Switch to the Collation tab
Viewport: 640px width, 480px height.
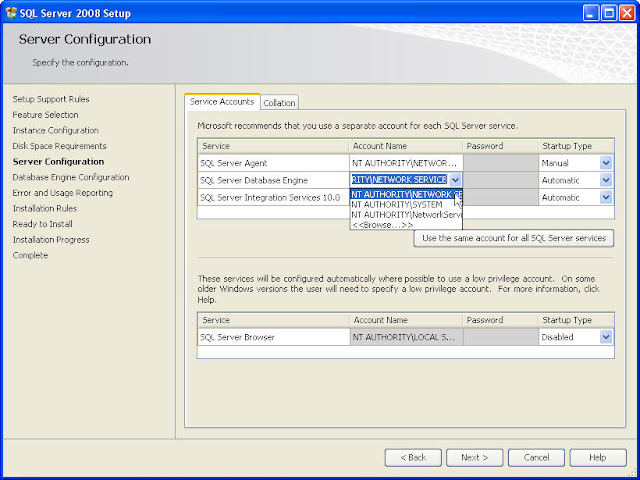[280, 103]
